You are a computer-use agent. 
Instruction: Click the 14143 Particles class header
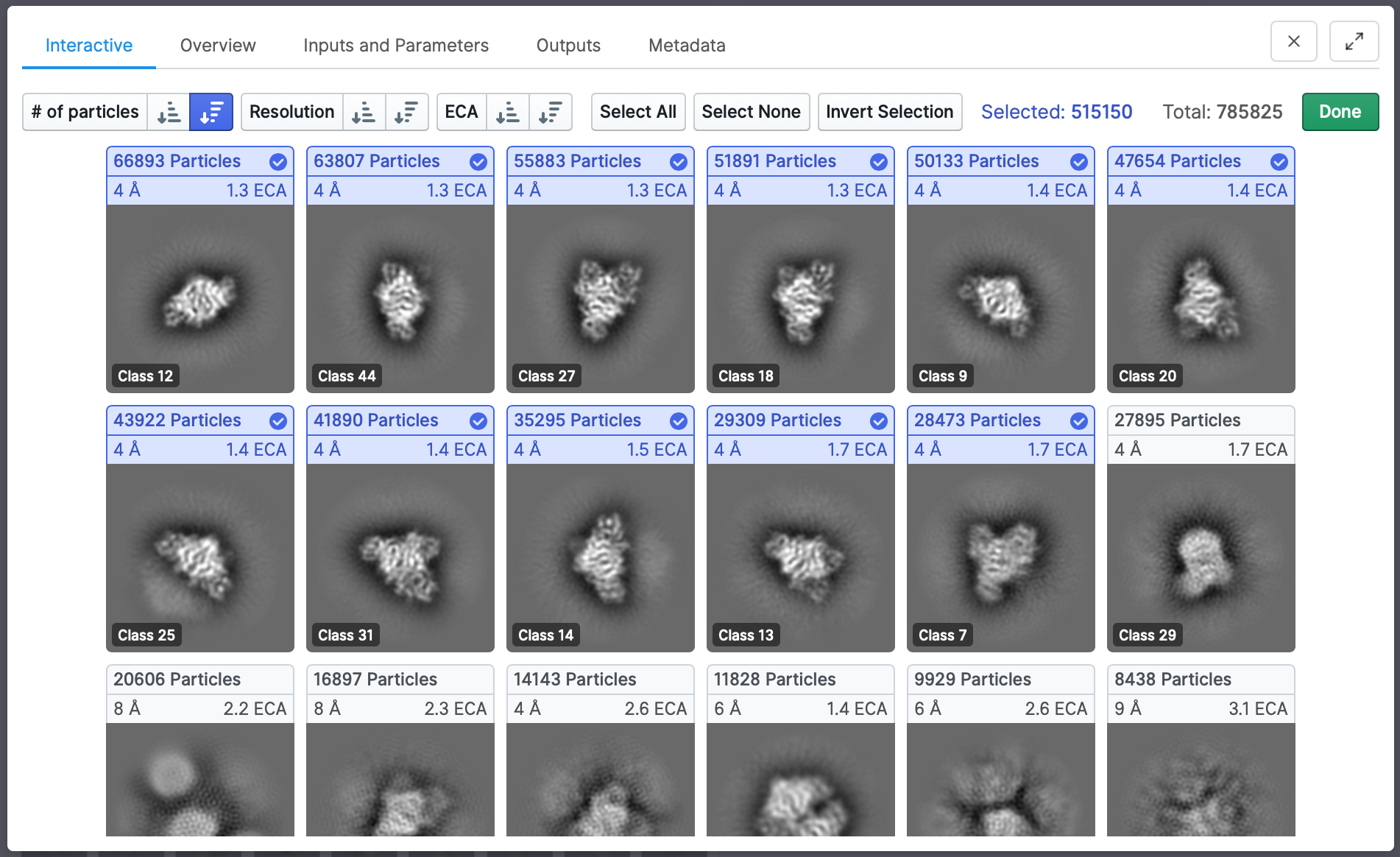click(x=601, y=680)
